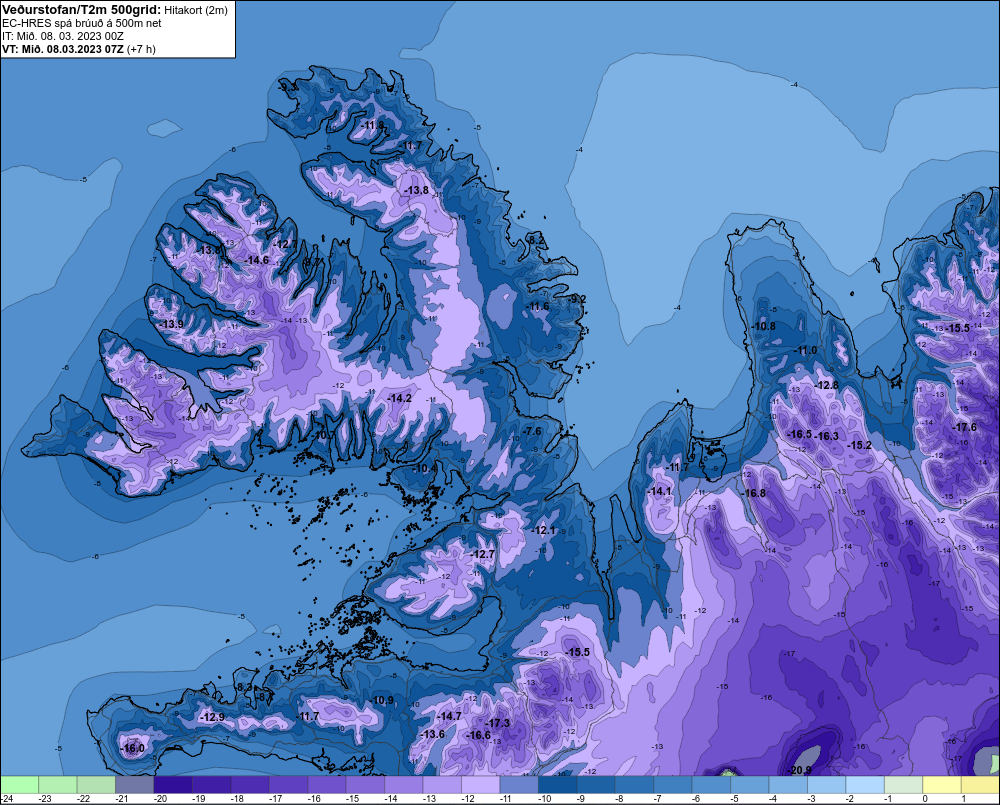Click the -17.3 temperature value
Image resolution: width=1000 pixels, height=805 pixels.
coord(498,723)
